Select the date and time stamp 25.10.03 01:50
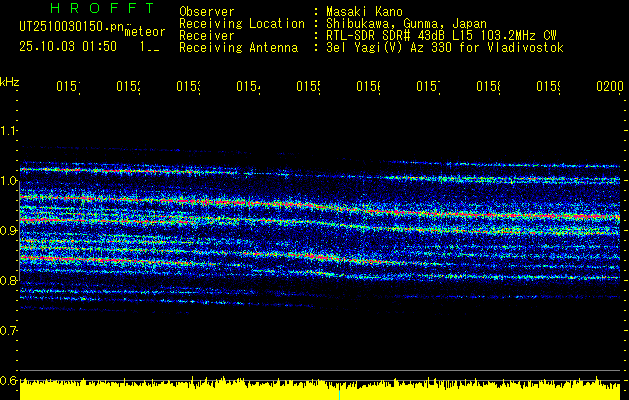Image resolution: width=629 pixels, height=400 pixels. tap(68, 47)
